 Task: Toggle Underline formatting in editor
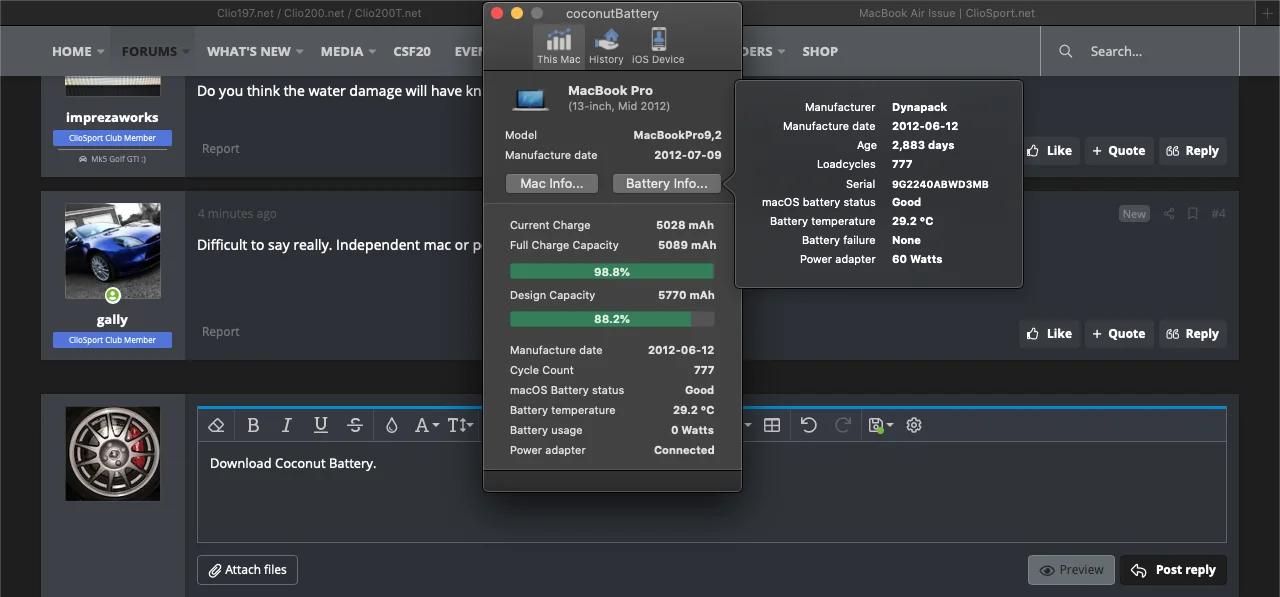[321, 425]
